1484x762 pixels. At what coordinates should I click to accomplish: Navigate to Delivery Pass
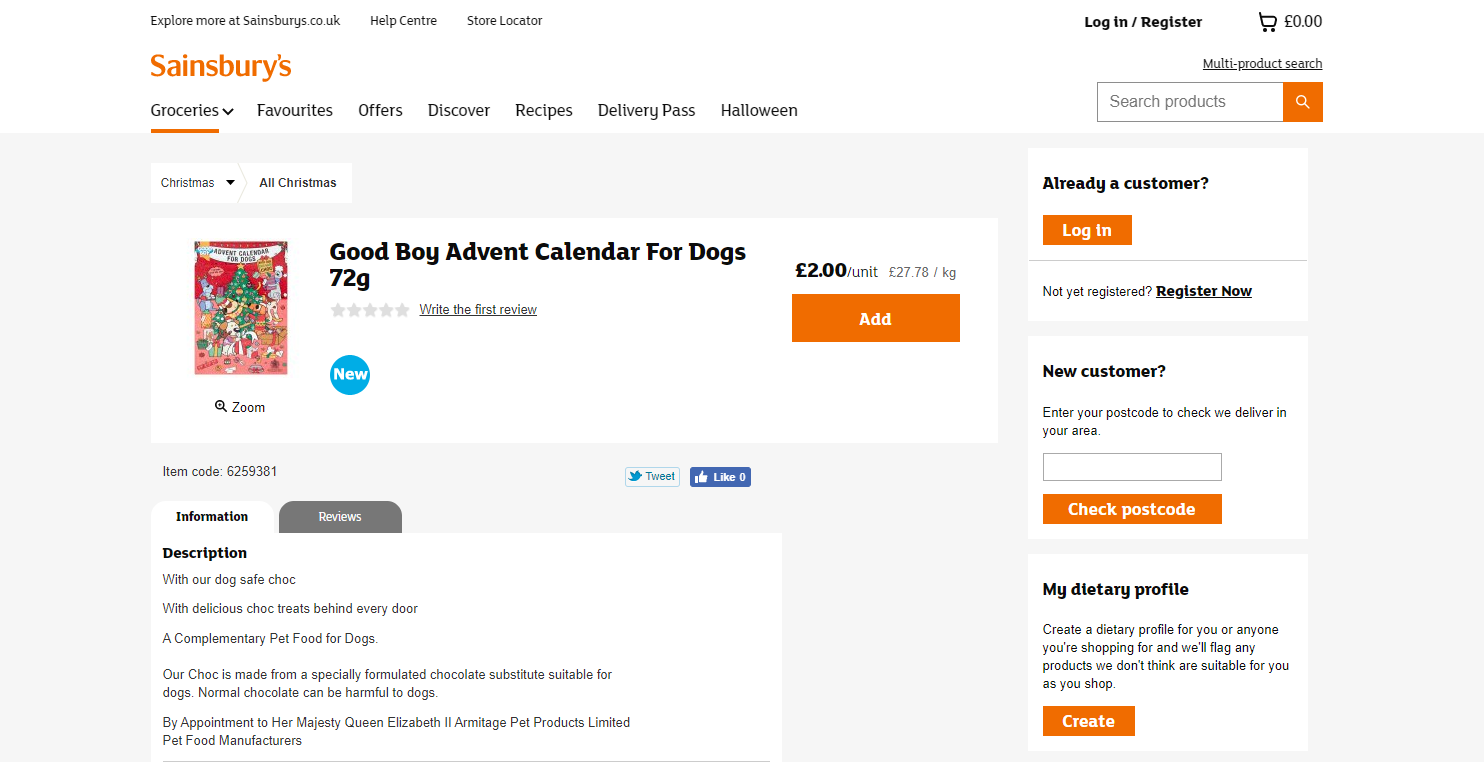point(646,110)
